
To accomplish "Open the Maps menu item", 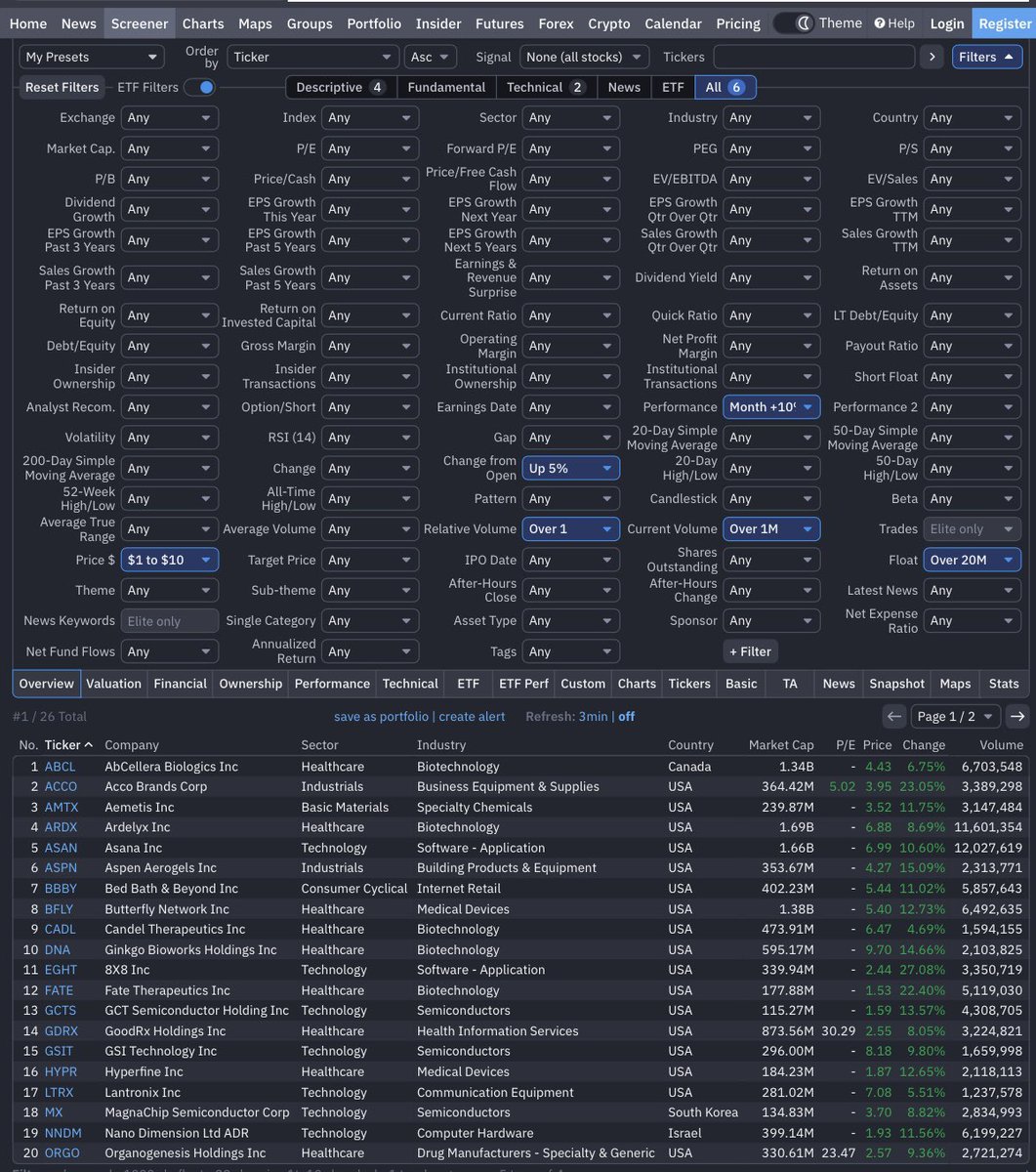I will pos(255,23).
